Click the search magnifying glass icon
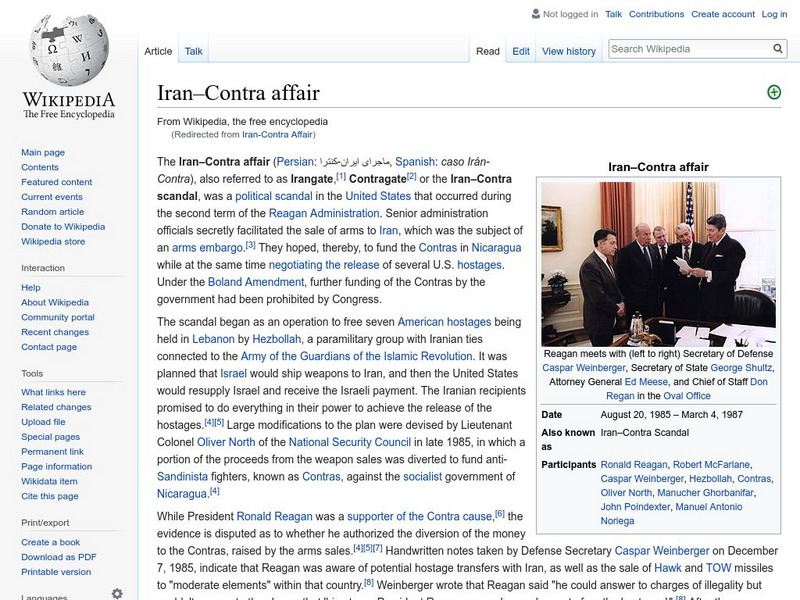The image size is (800, 600). pos(778,48)
